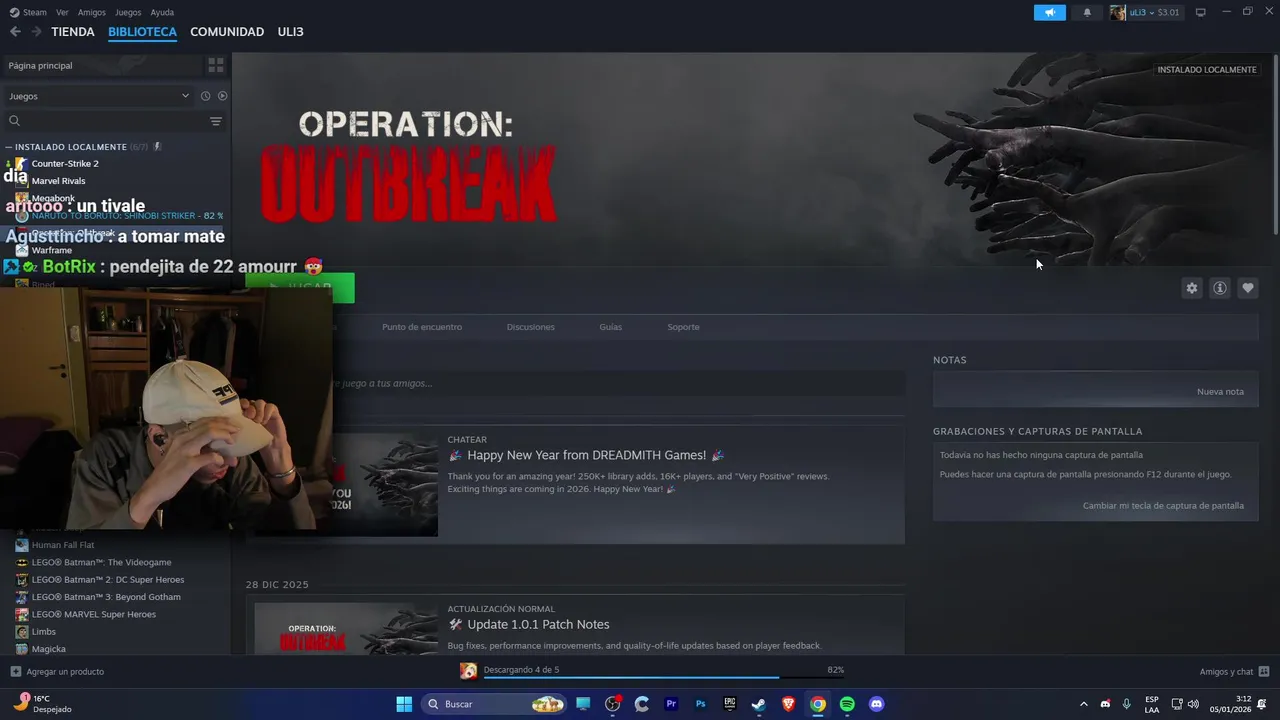Open Happy New Year from DREADMITH post

point(586,455)
